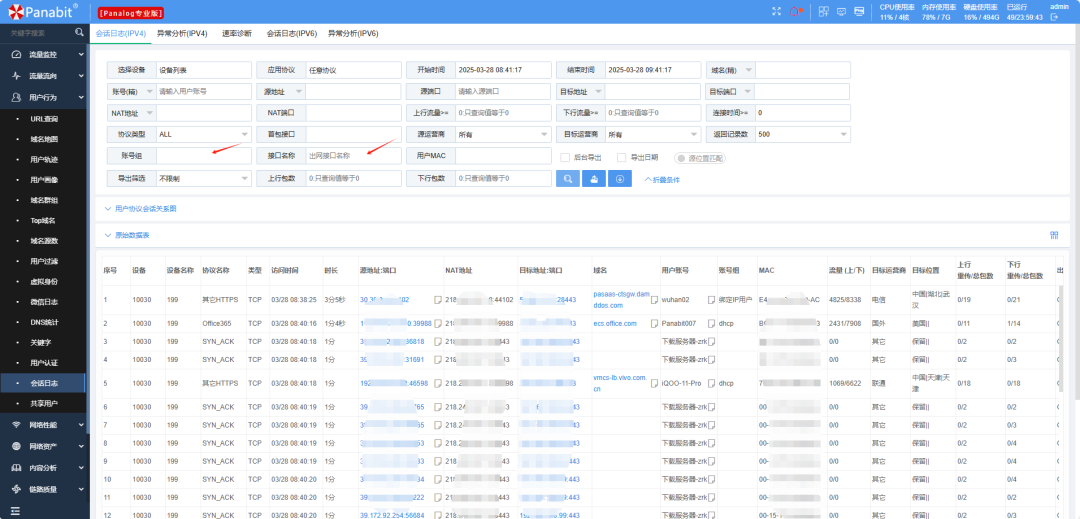The width and height of the screenshot is (1080, 519).
Task: Open URL查询 in the sidebar
Action: [44, 119]
